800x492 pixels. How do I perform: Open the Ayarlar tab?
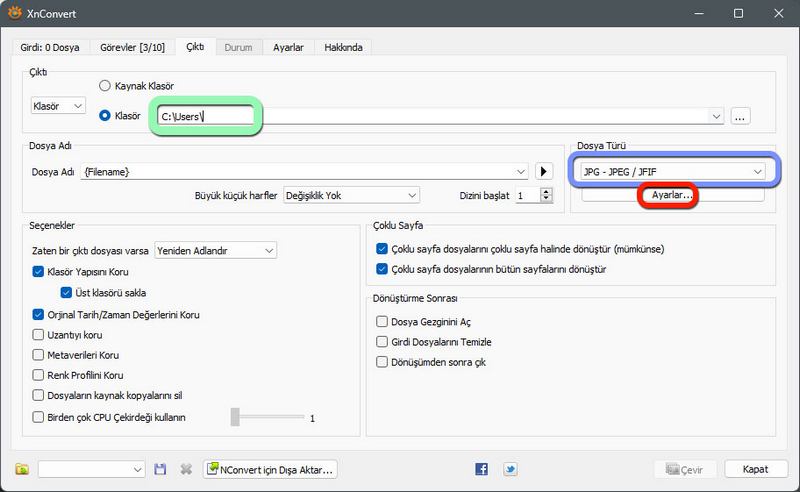coord(288,47)
